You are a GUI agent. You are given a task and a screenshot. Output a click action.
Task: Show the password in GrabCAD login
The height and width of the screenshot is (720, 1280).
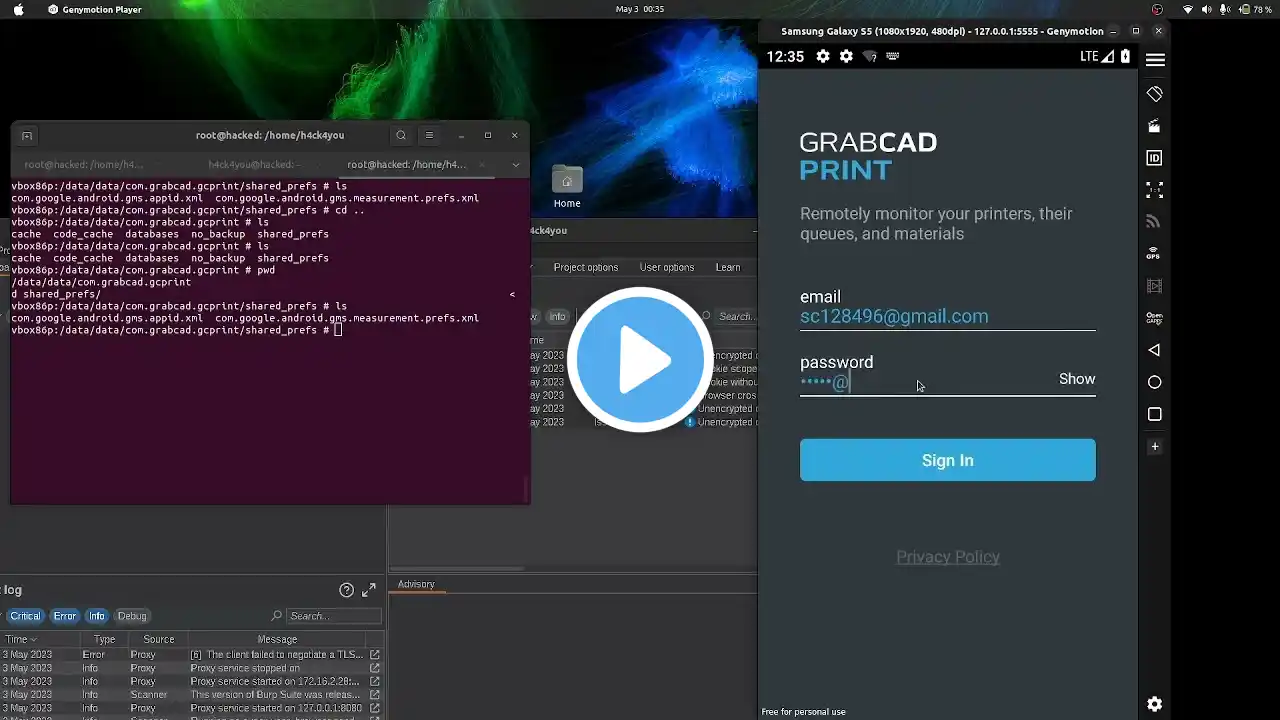pyautogui.click(x=1077, y=379)
